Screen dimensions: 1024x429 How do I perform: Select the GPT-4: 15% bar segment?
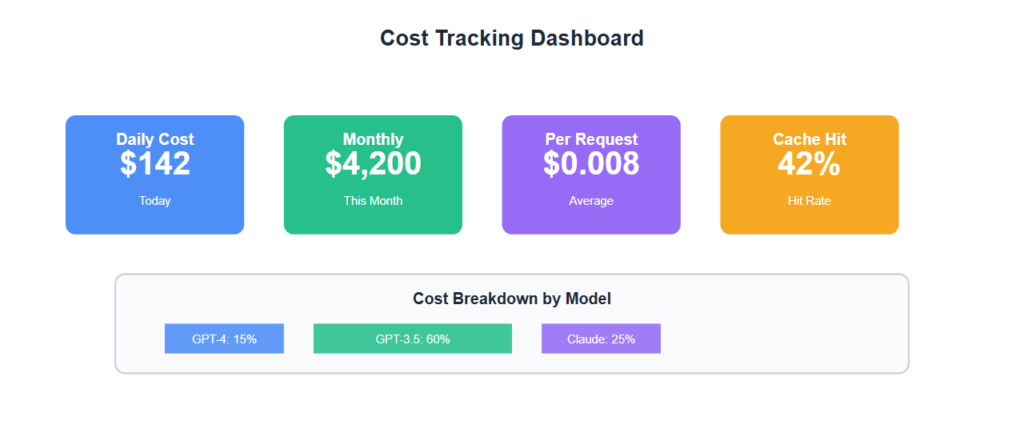pos(224,339)
